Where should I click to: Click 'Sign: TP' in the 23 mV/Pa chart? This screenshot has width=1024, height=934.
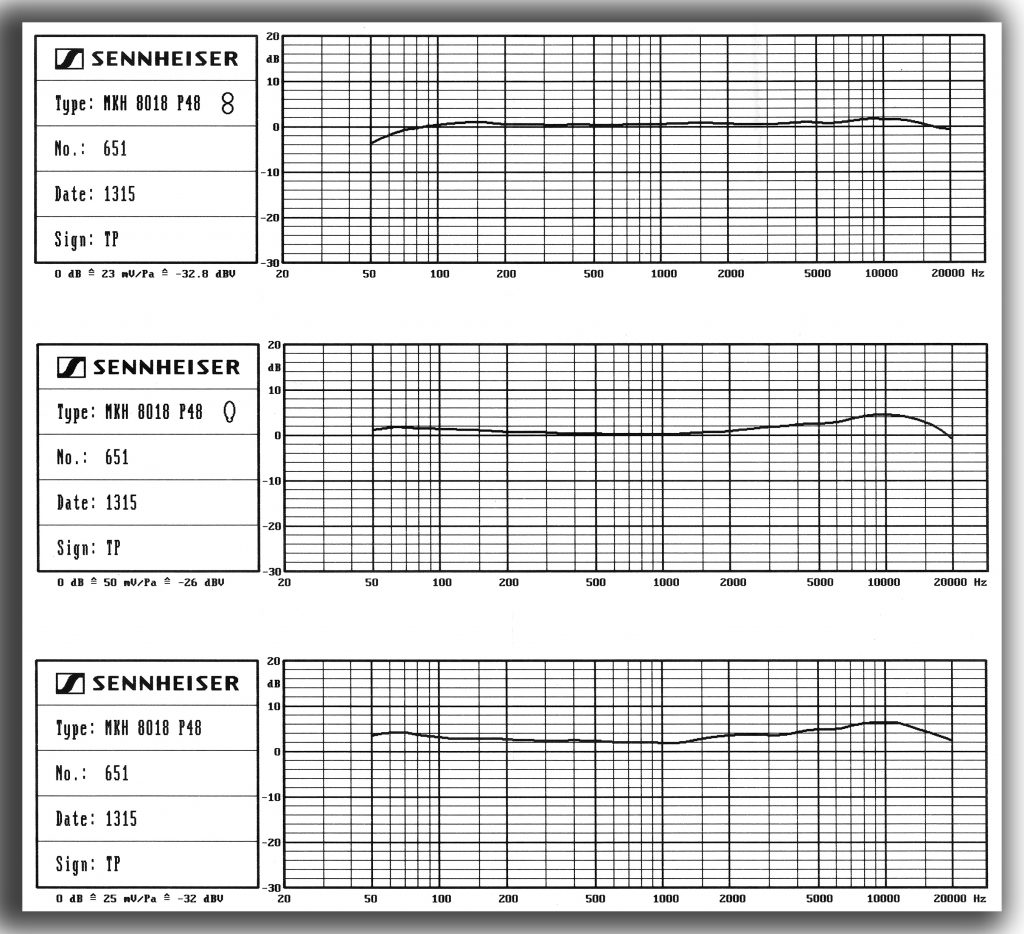tap(86, 239)
